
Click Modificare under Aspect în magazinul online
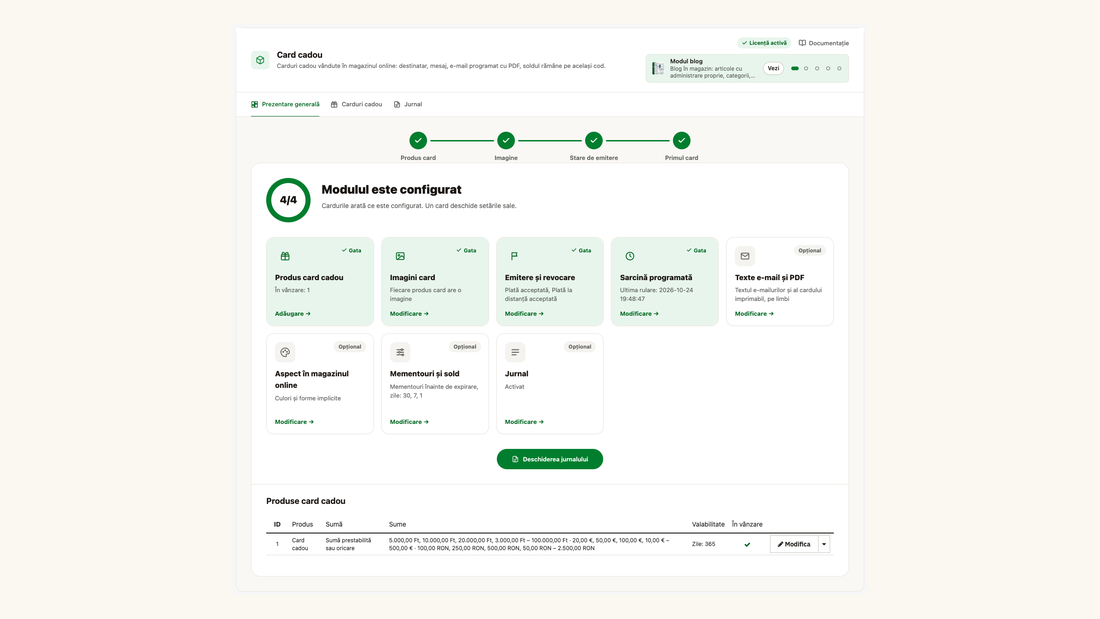tap(294, 422)
